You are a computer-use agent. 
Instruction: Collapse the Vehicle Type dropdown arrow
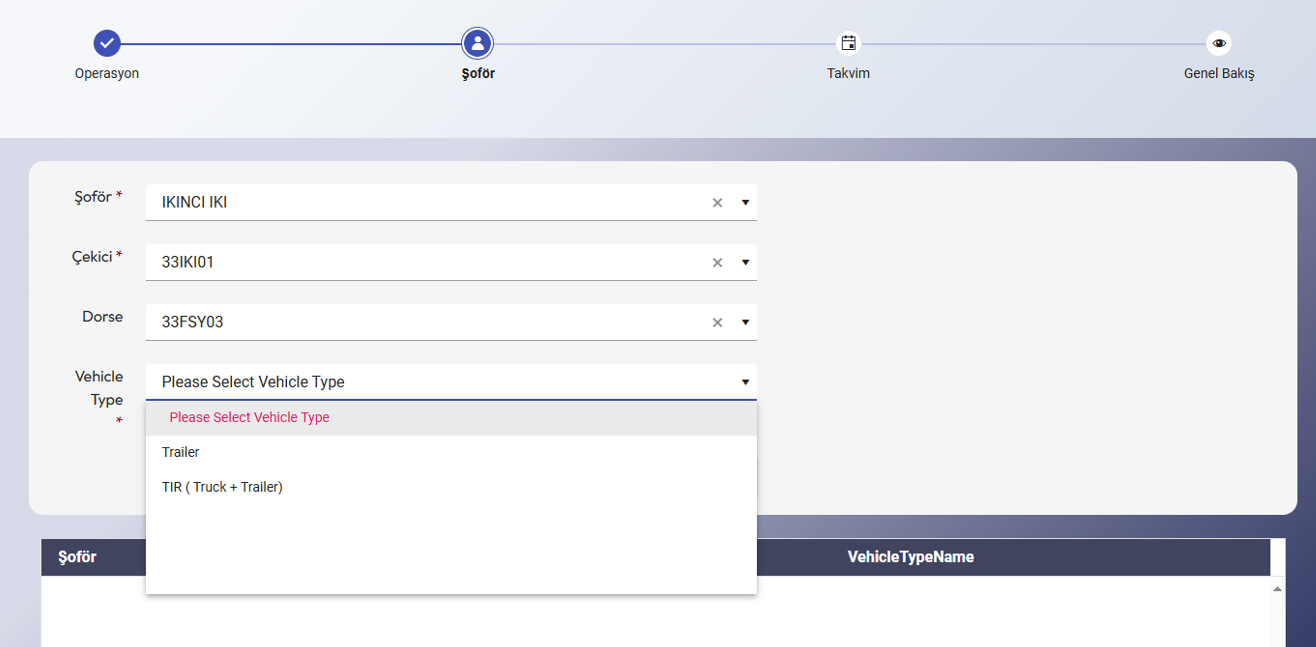click(x=745, y=382)
